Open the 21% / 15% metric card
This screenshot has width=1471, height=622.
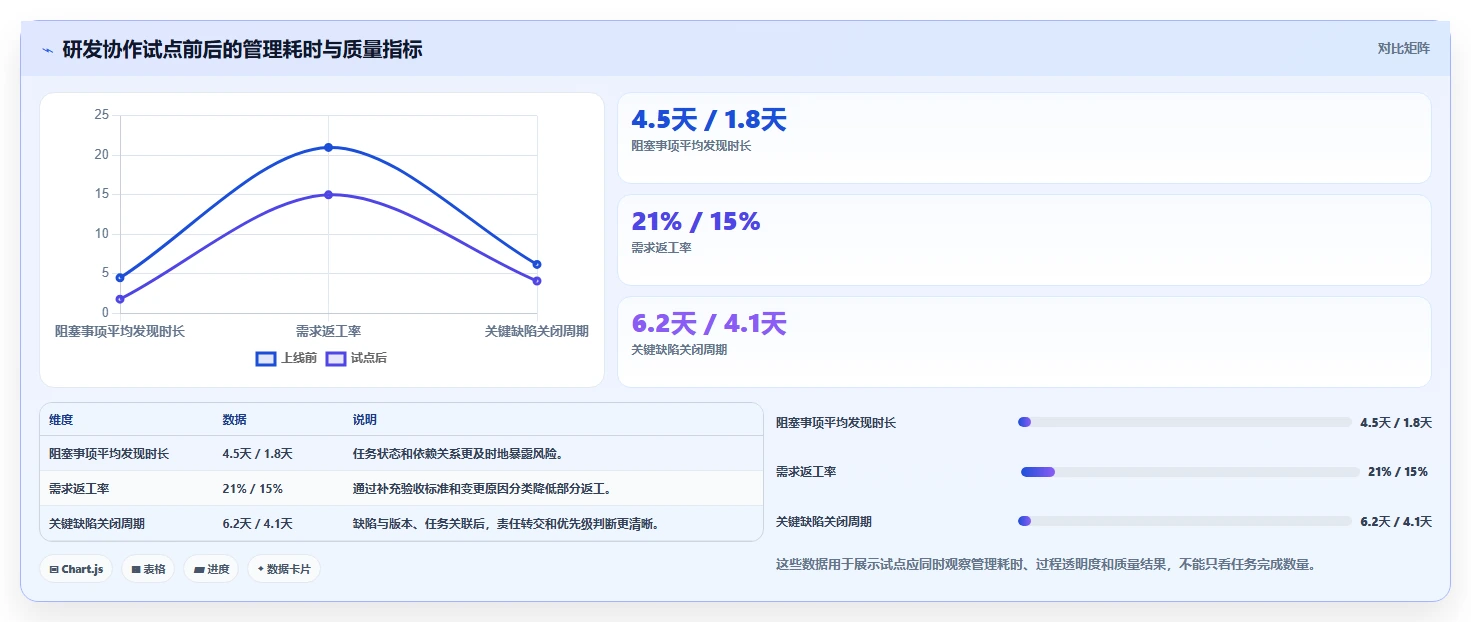[1024, 240]
